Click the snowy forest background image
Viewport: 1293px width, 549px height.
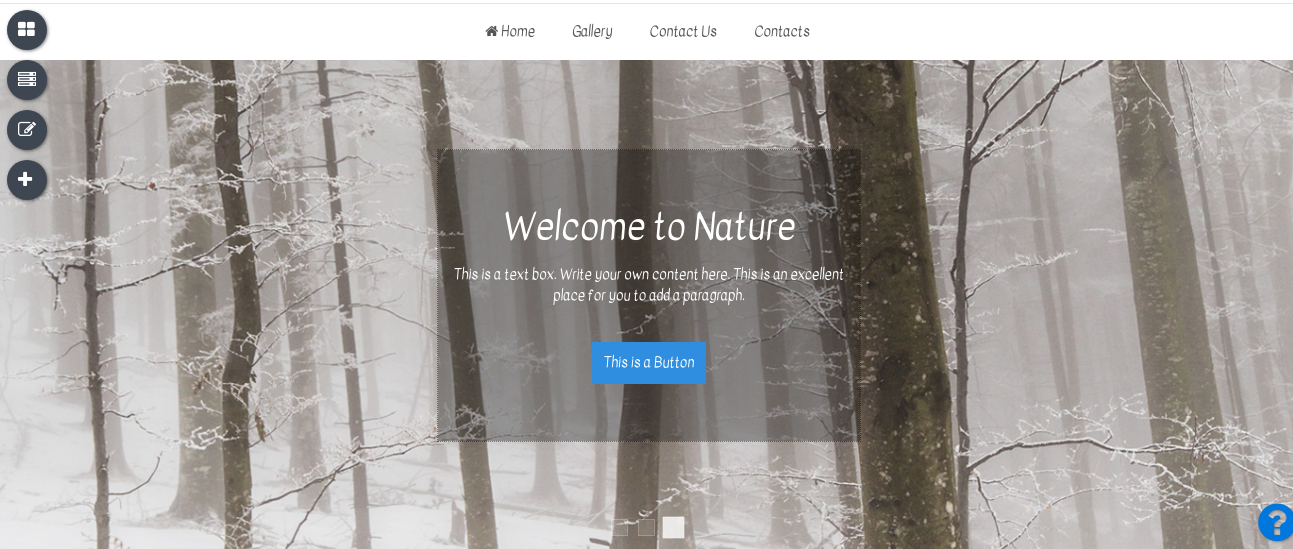click(x=1050, y=300)
